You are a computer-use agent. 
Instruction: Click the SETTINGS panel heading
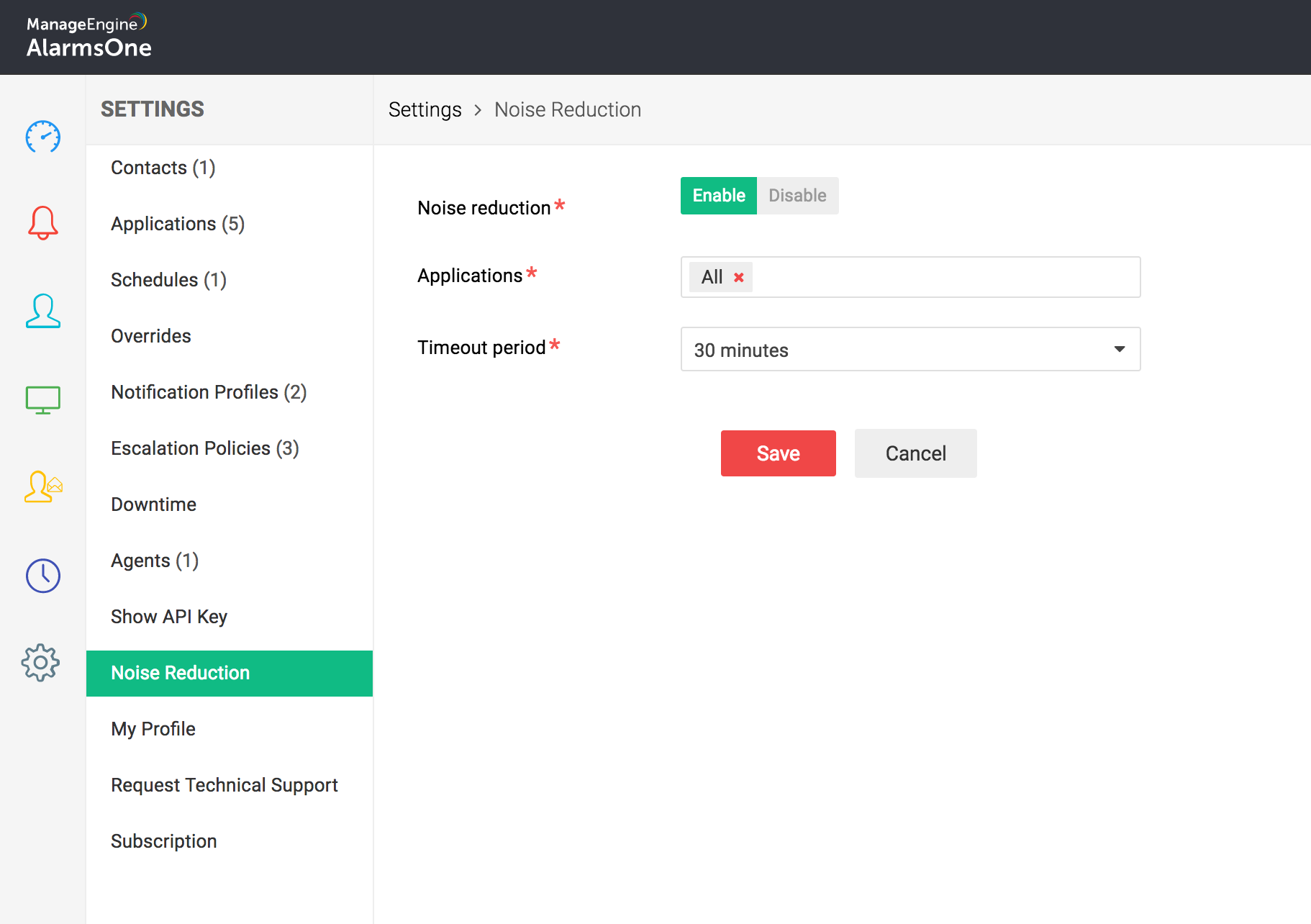pos(153,109)
